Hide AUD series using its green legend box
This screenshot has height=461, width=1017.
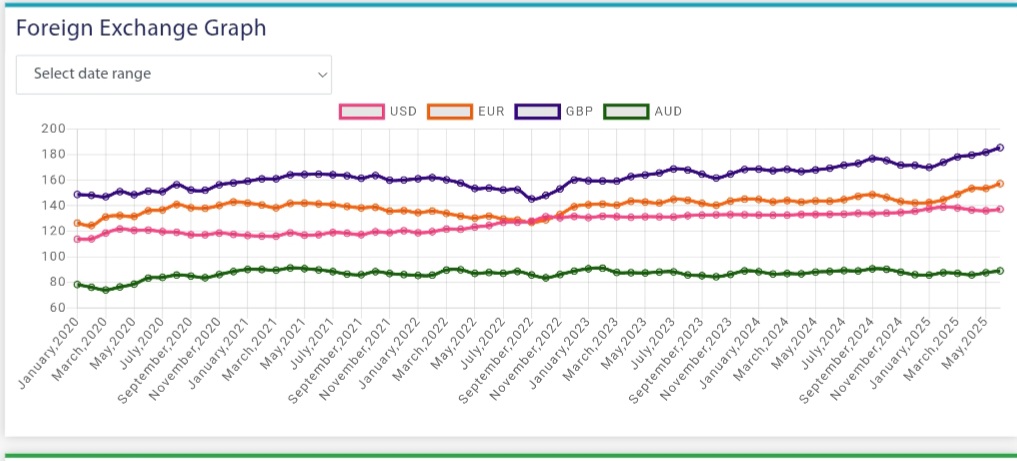(x=626, y=111)
